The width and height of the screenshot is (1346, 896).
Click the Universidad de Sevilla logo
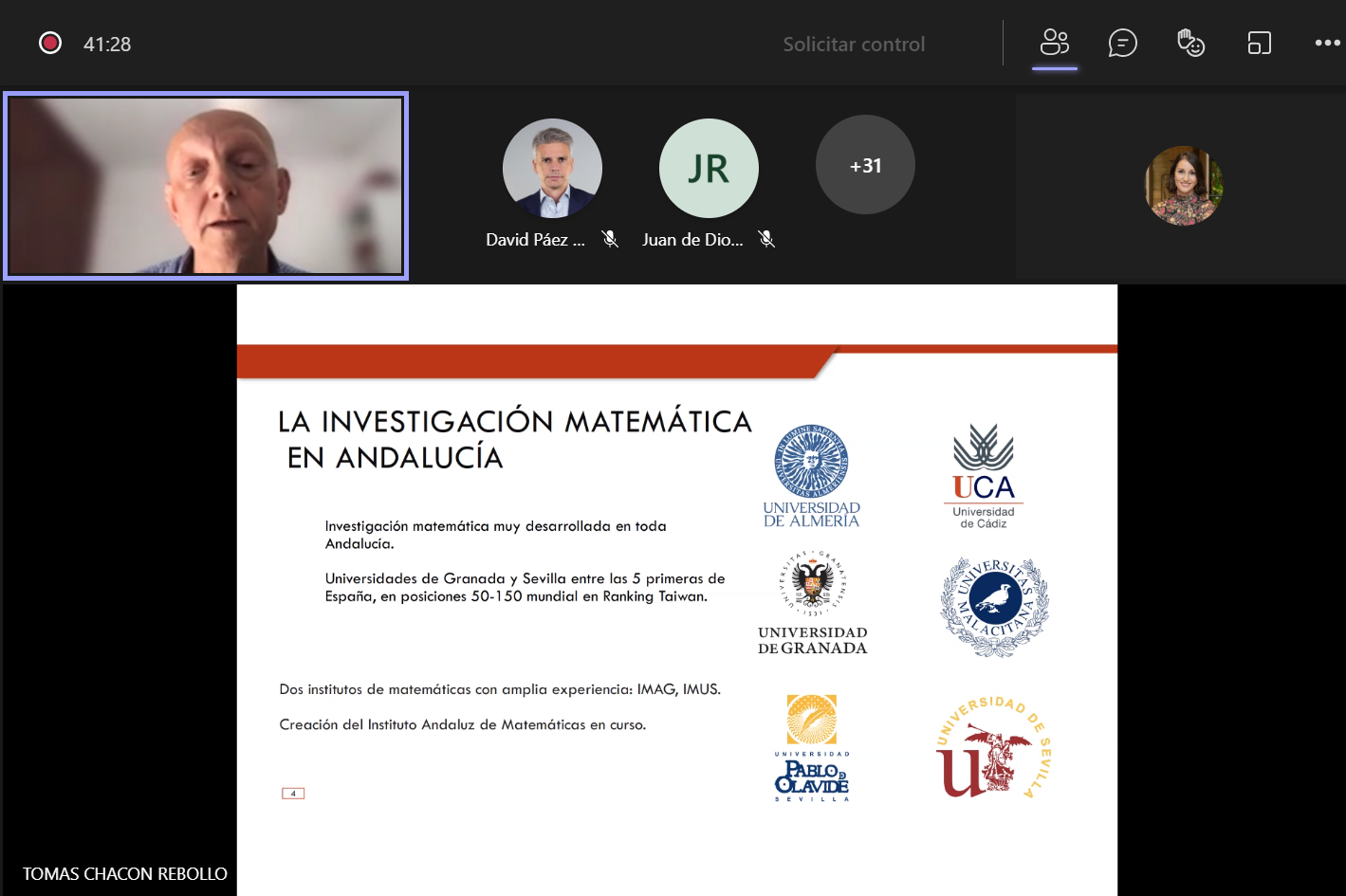click(x=993, y=747)
